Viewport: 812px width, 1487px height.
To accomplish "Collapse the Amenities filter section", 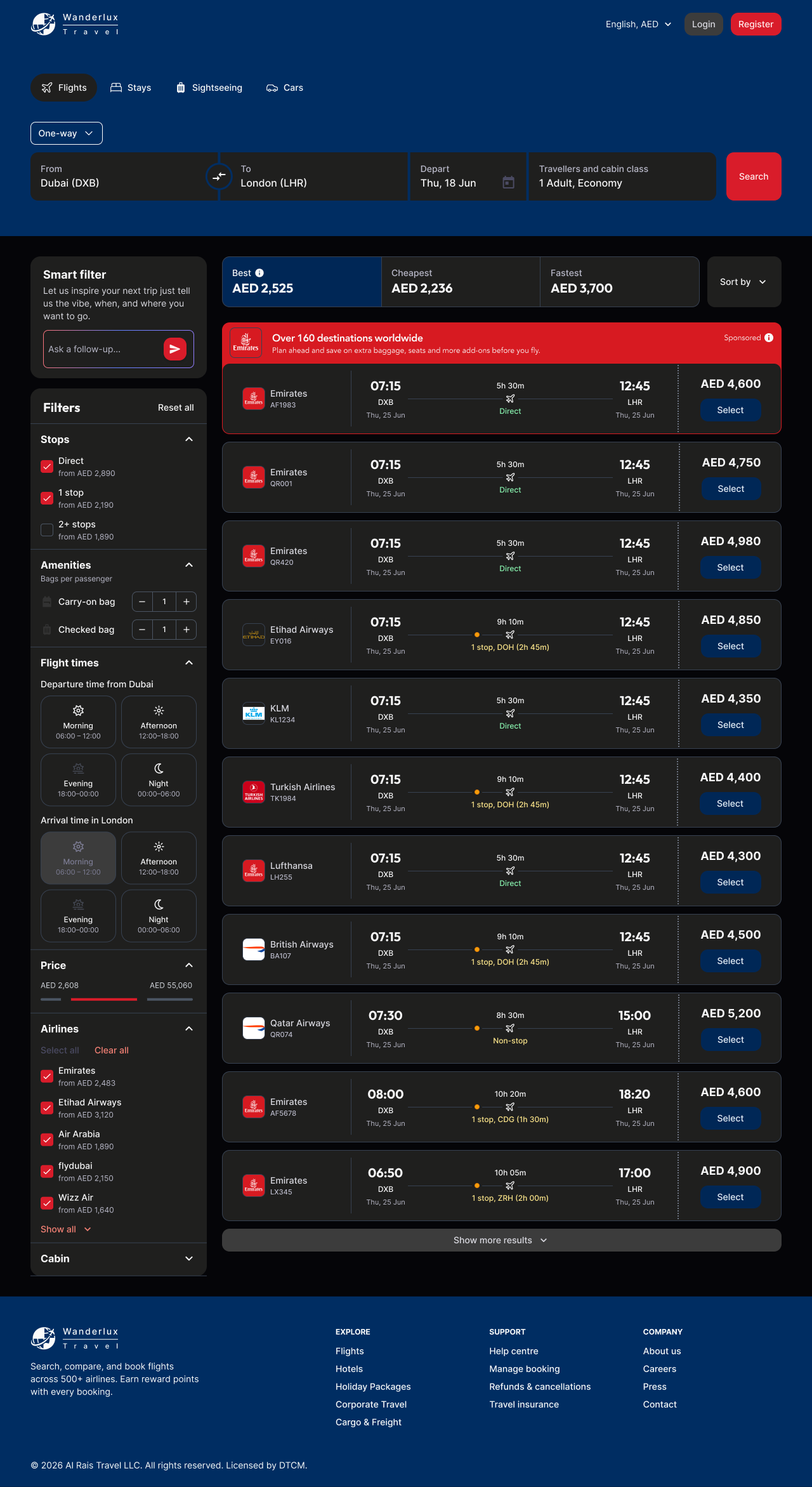I will (x=189, y=565).
